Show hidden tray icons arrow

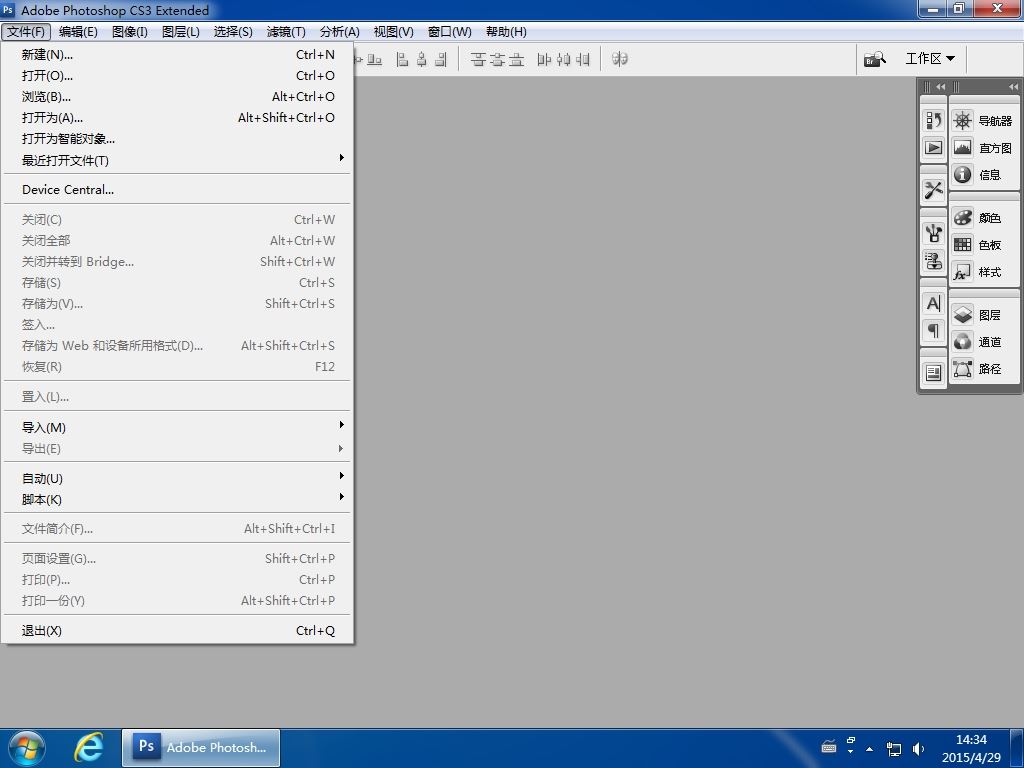[x=869, y=748]
